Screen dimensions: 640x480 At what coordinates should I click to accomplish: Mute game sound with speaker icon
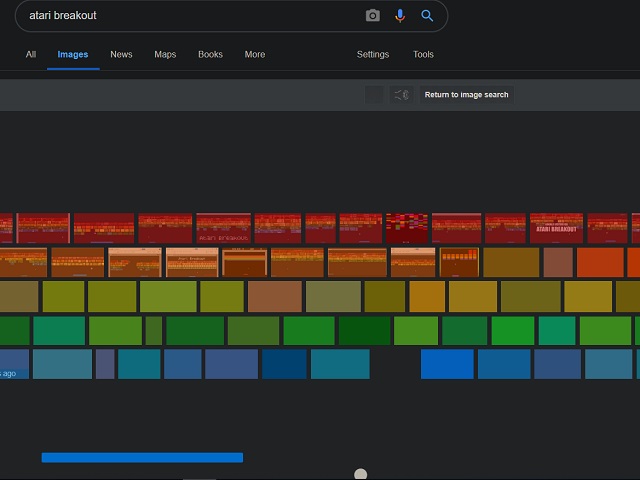tap(402, 95)
